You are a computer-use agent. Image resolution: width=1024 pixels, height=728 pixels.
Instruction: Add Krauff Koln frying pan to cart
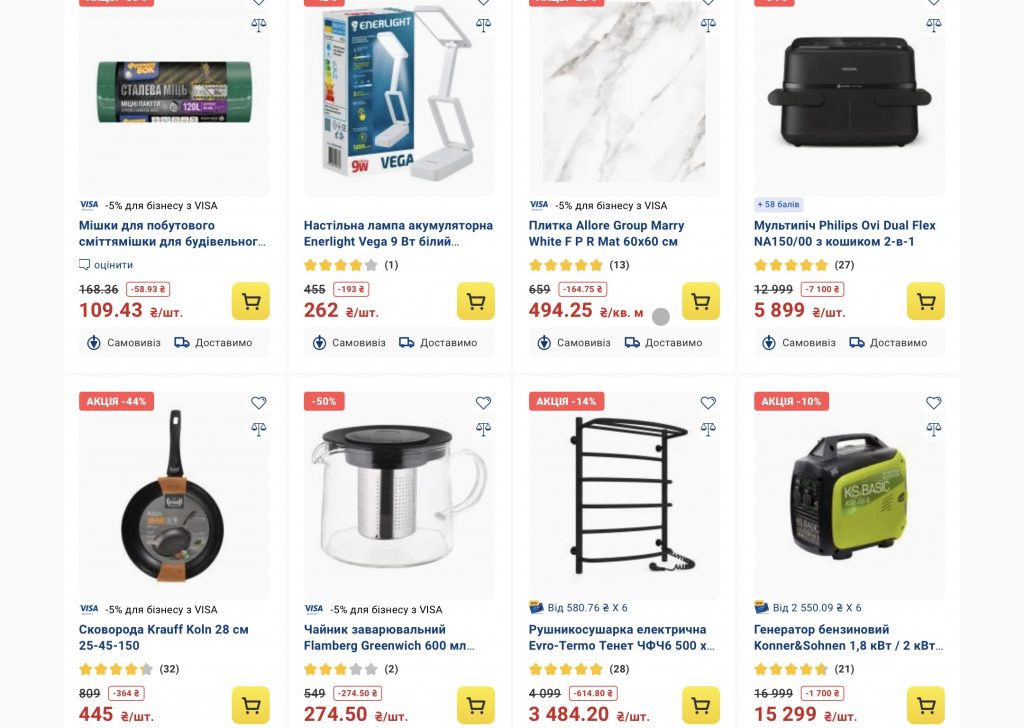point(251,705)
